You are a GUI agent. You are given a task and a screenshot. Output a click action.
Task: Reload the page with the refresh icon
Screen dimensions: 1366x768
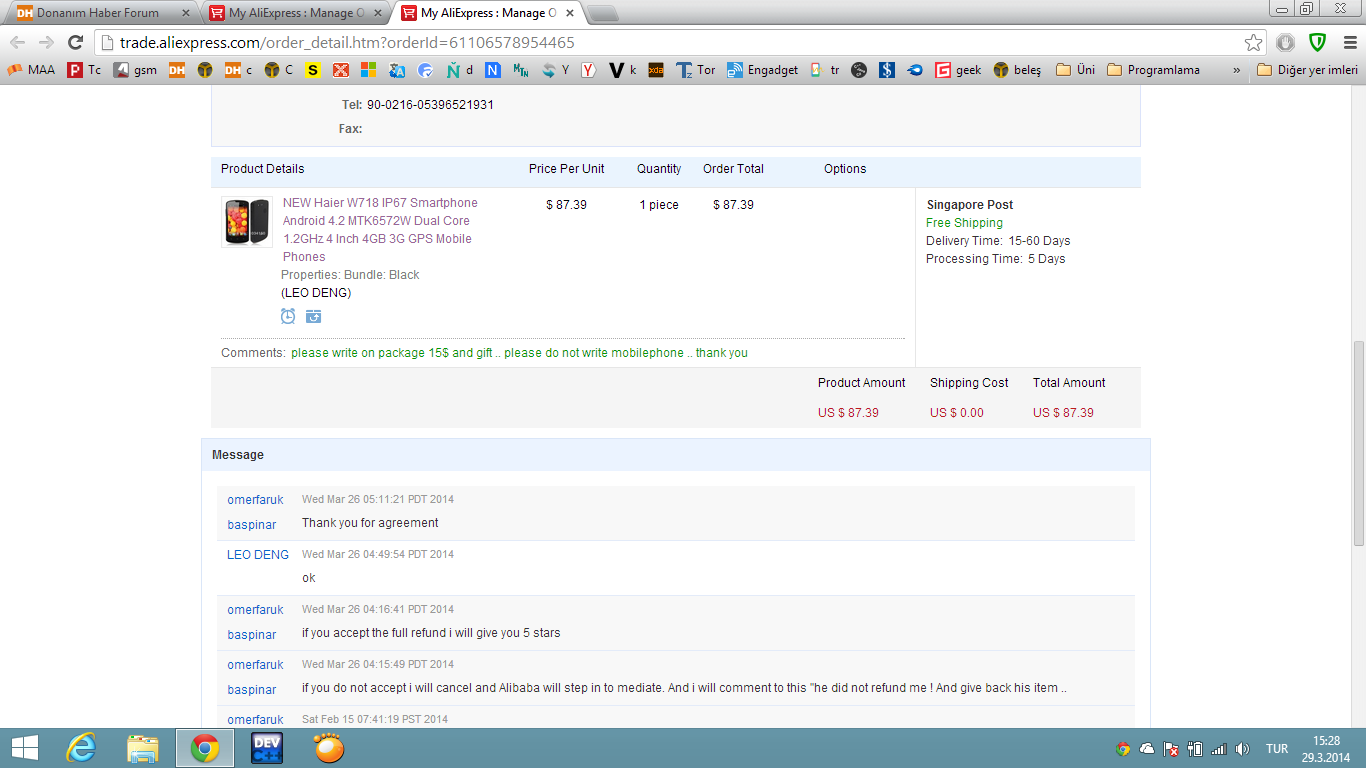click(75, 43)
